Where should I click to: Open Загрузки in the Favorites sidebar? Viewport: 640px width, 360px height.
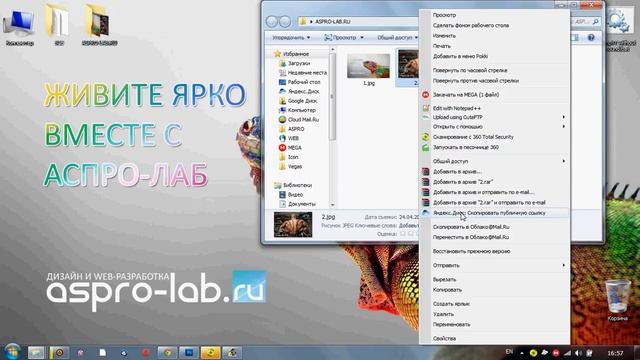(299, 63)
